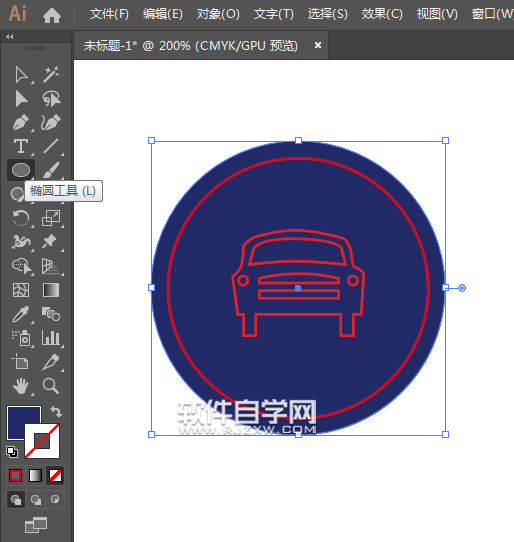
Task: Select the Type tool
Action: tap(21, 146)
